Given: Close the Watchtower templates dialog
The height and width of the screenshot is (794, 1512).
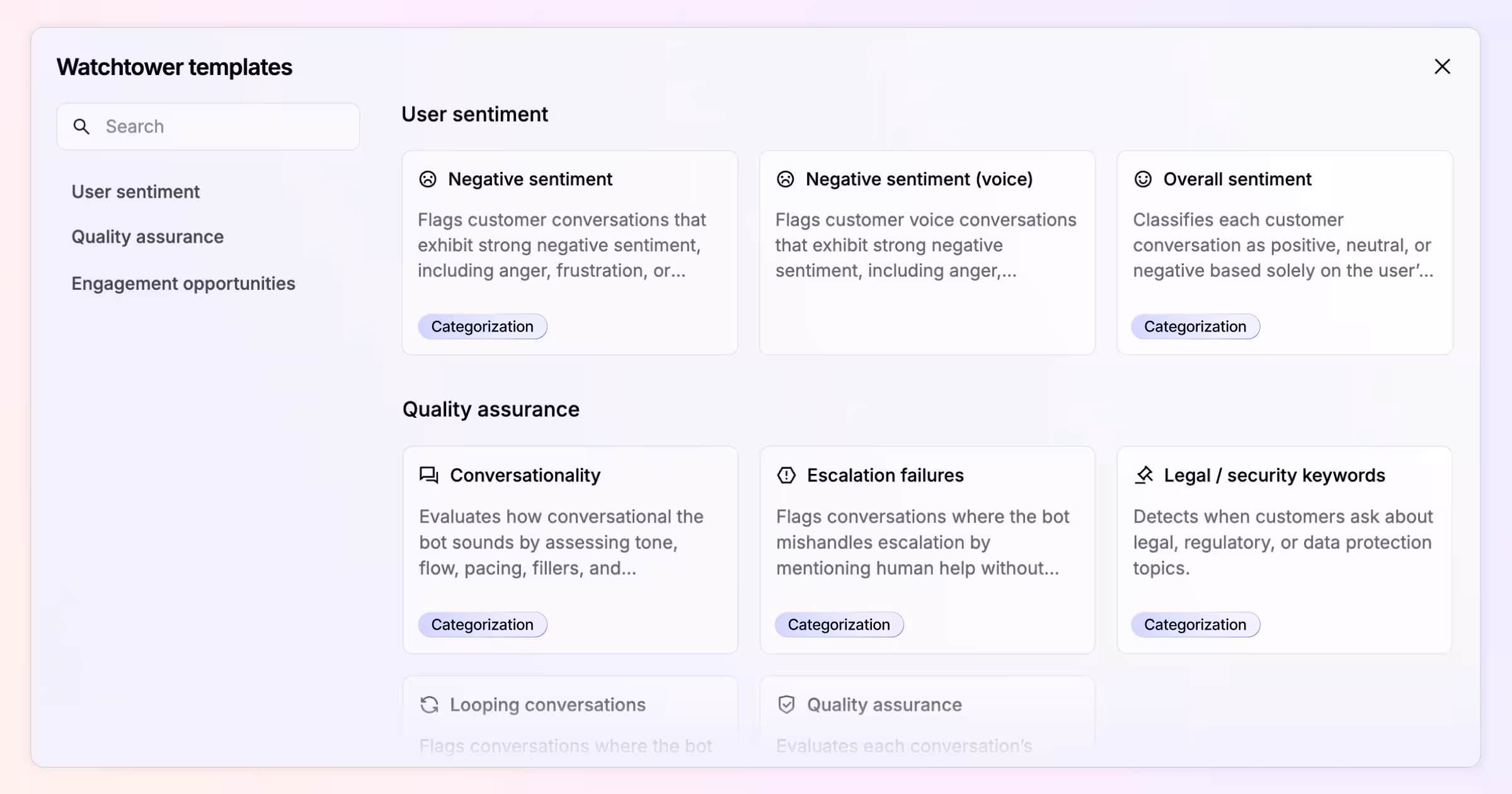Looking at the screenshot, I should [1442, 67].
